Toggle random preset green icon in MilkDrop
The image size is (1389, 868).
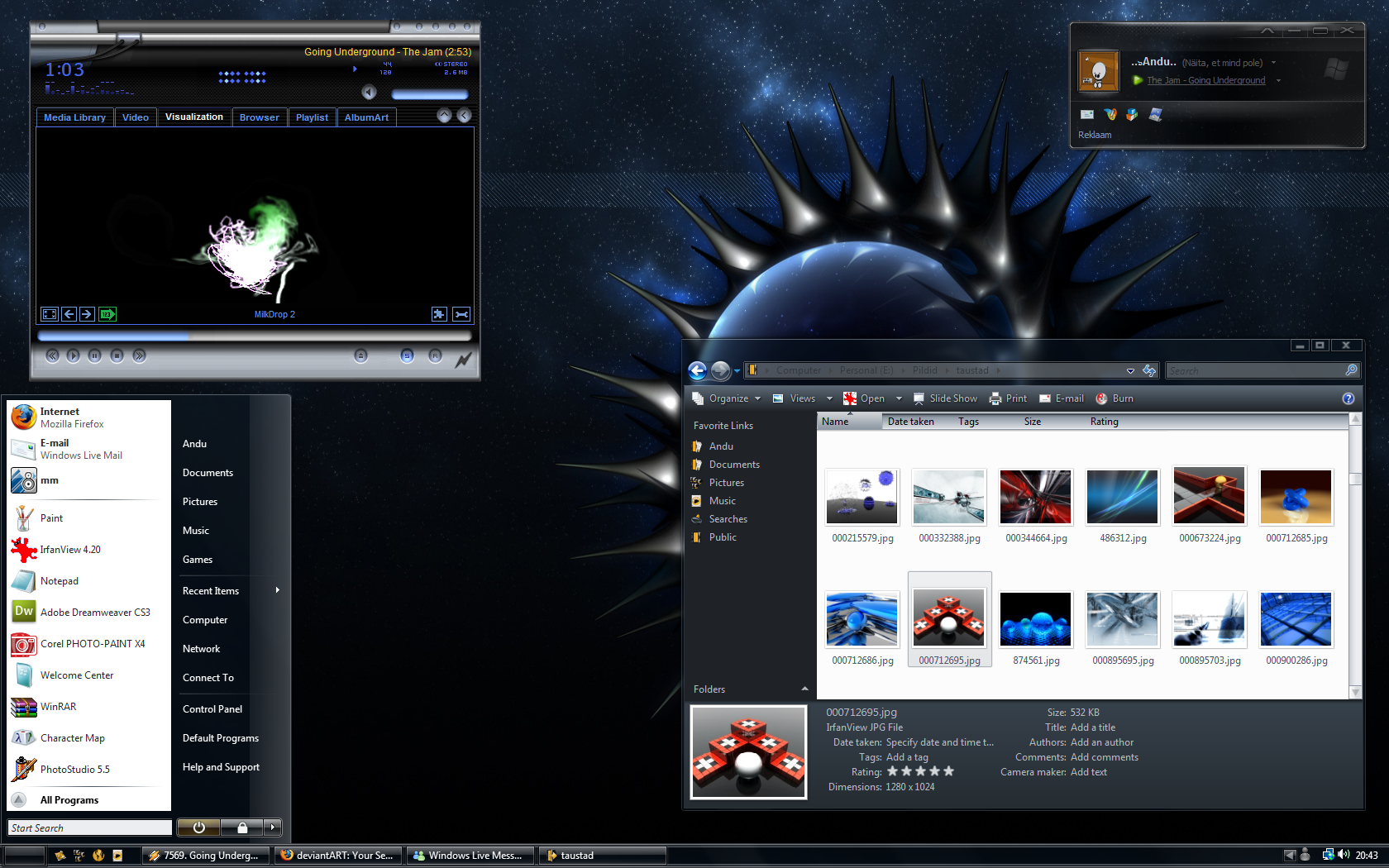point(107,314)
